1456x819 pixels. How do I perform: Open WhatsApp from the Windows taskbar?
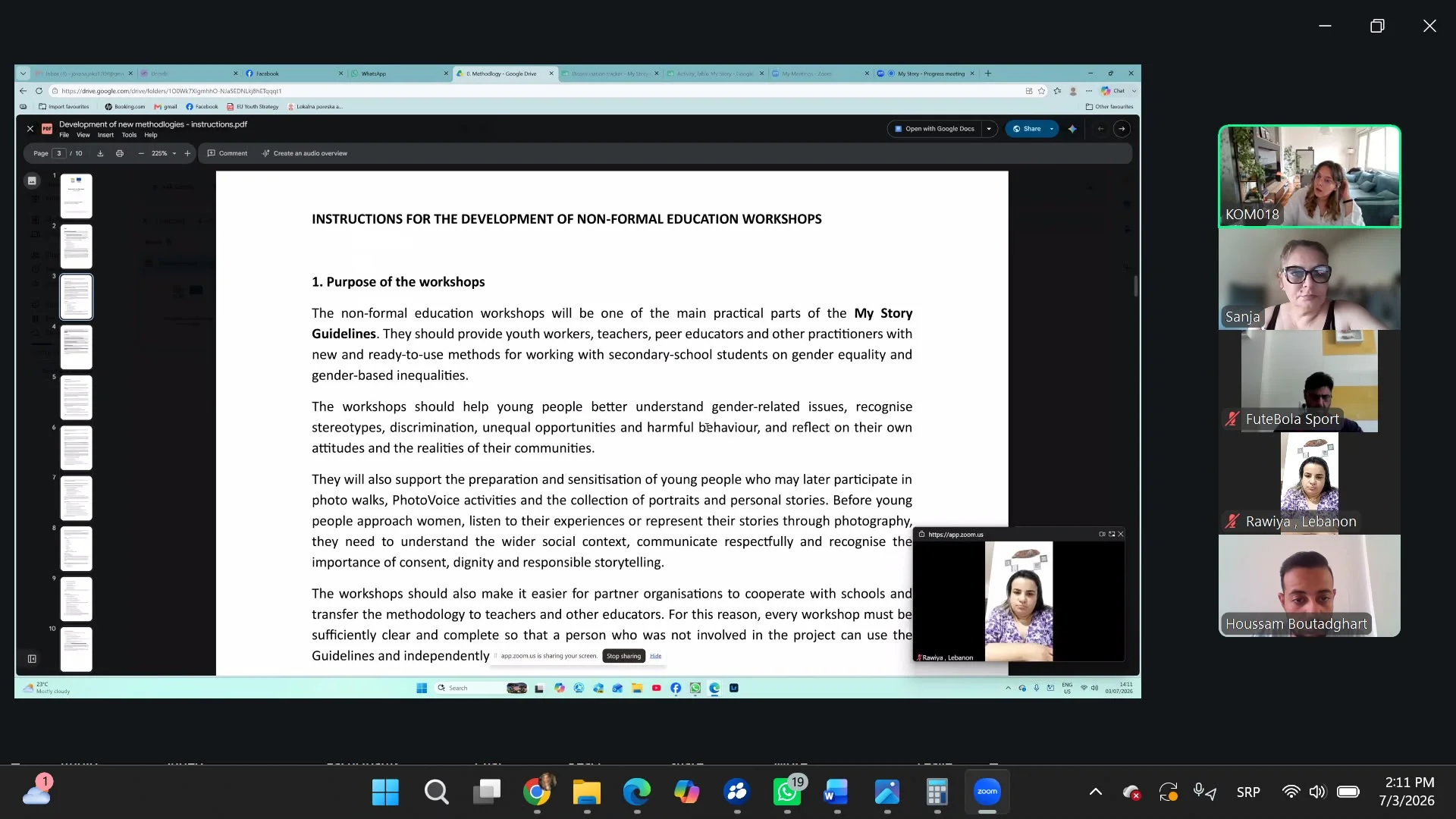coord(786,792)
